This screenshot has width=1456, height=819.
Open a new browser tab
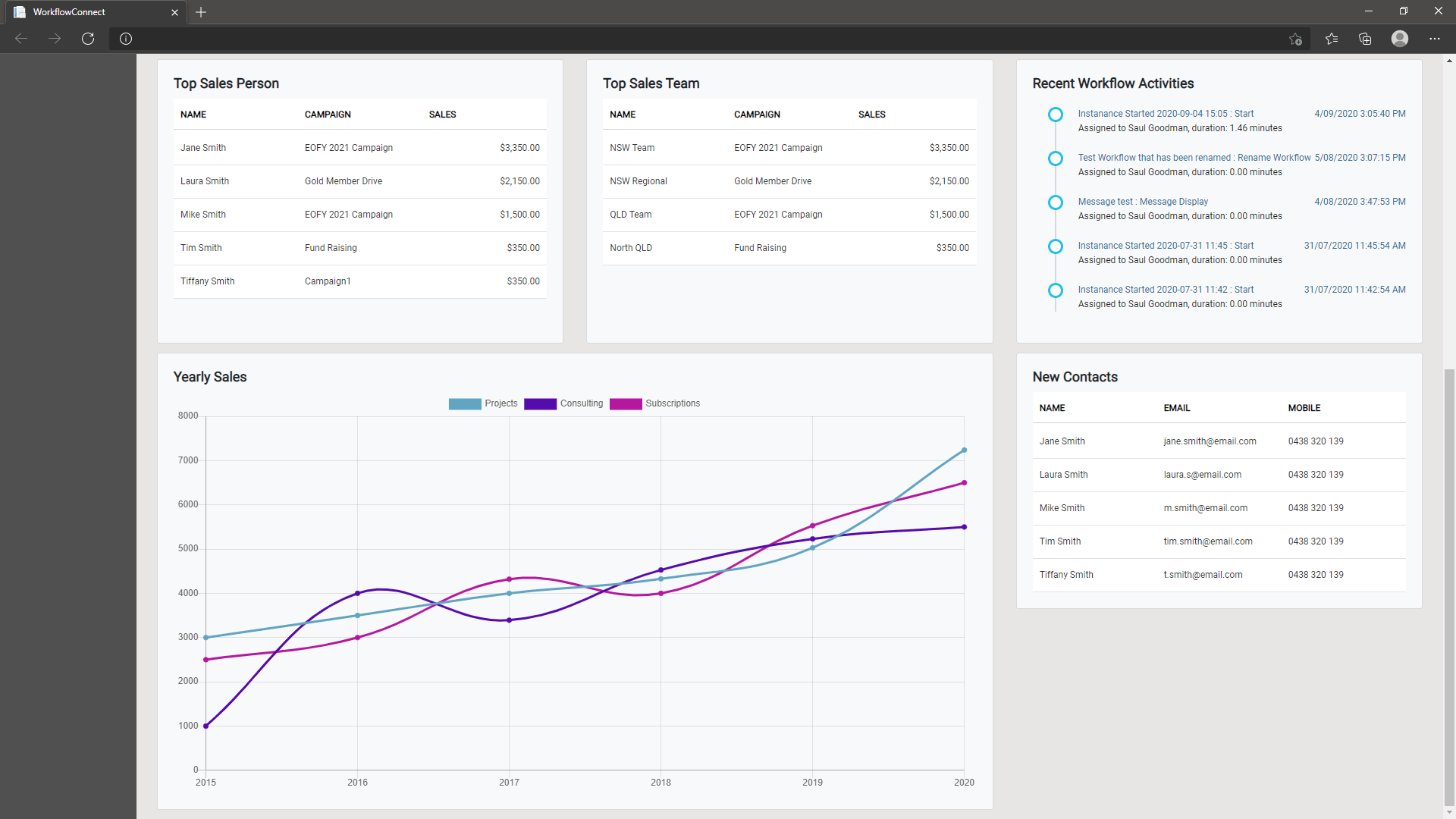point(201,12)
